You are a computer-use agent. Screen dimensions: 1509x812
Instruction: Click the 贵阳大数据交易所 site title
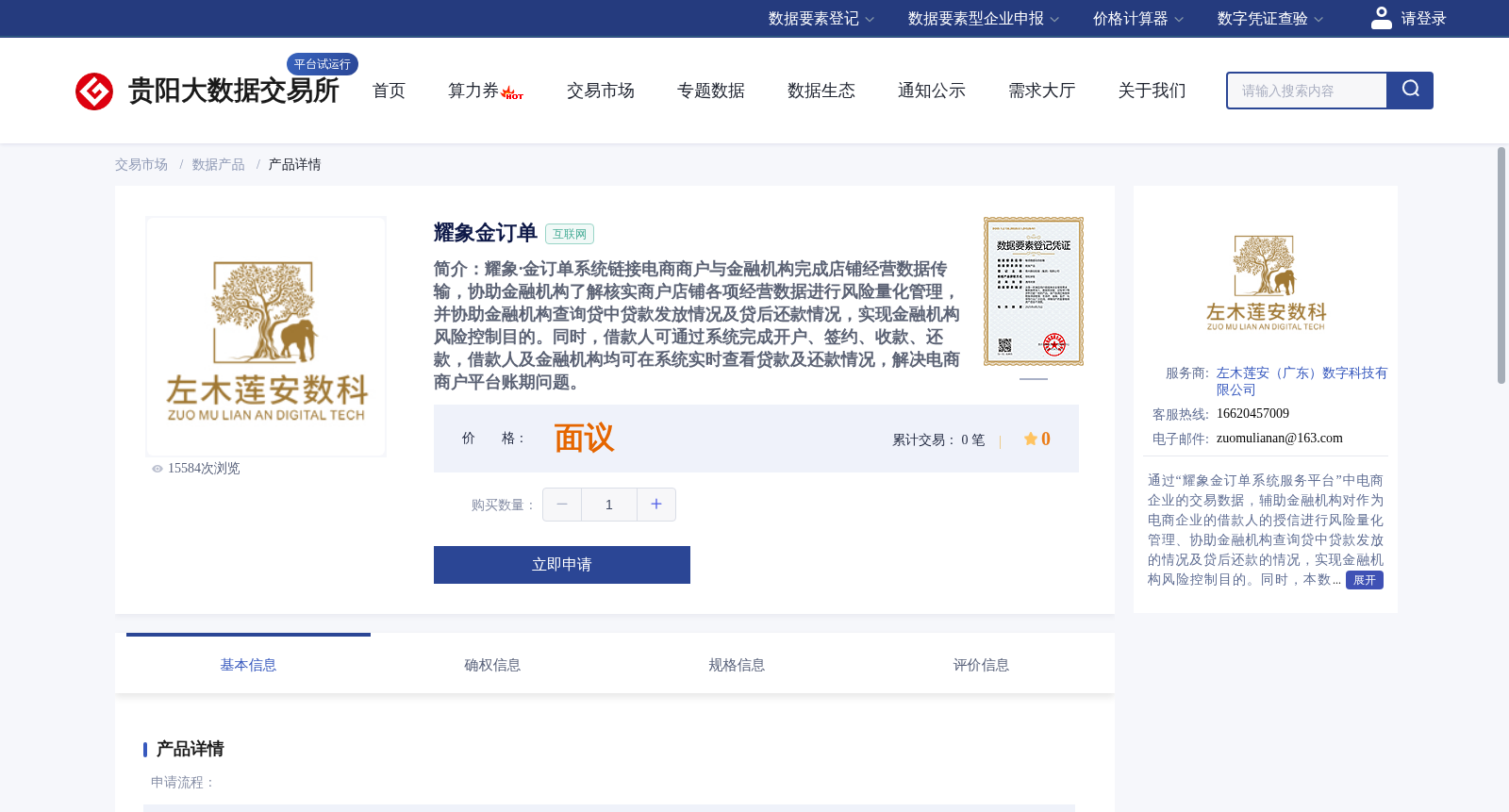(x=233, y=91)
